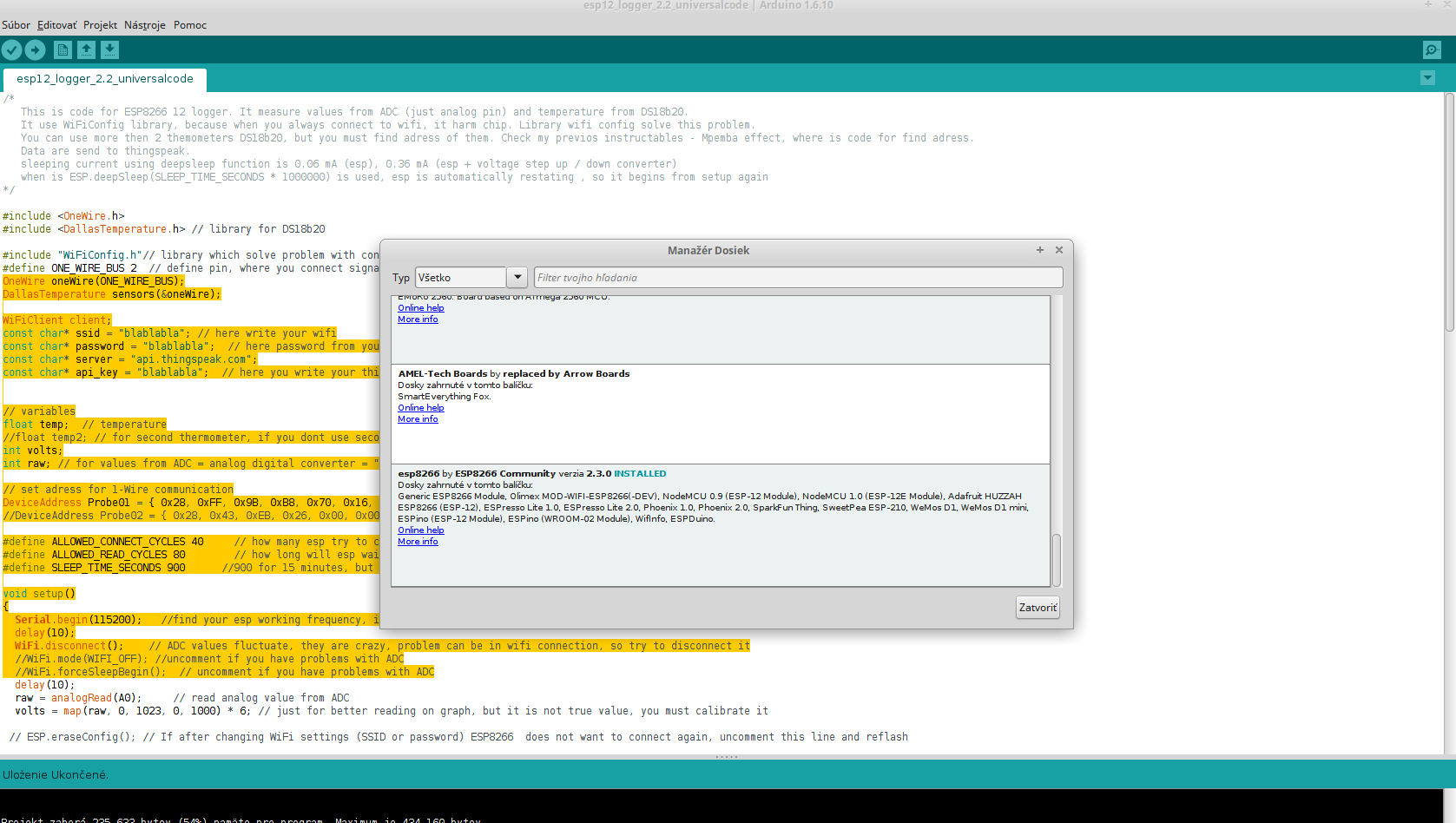1456x823 pixels.
Task: Click the Upload arrow icon
Action: 36,50
